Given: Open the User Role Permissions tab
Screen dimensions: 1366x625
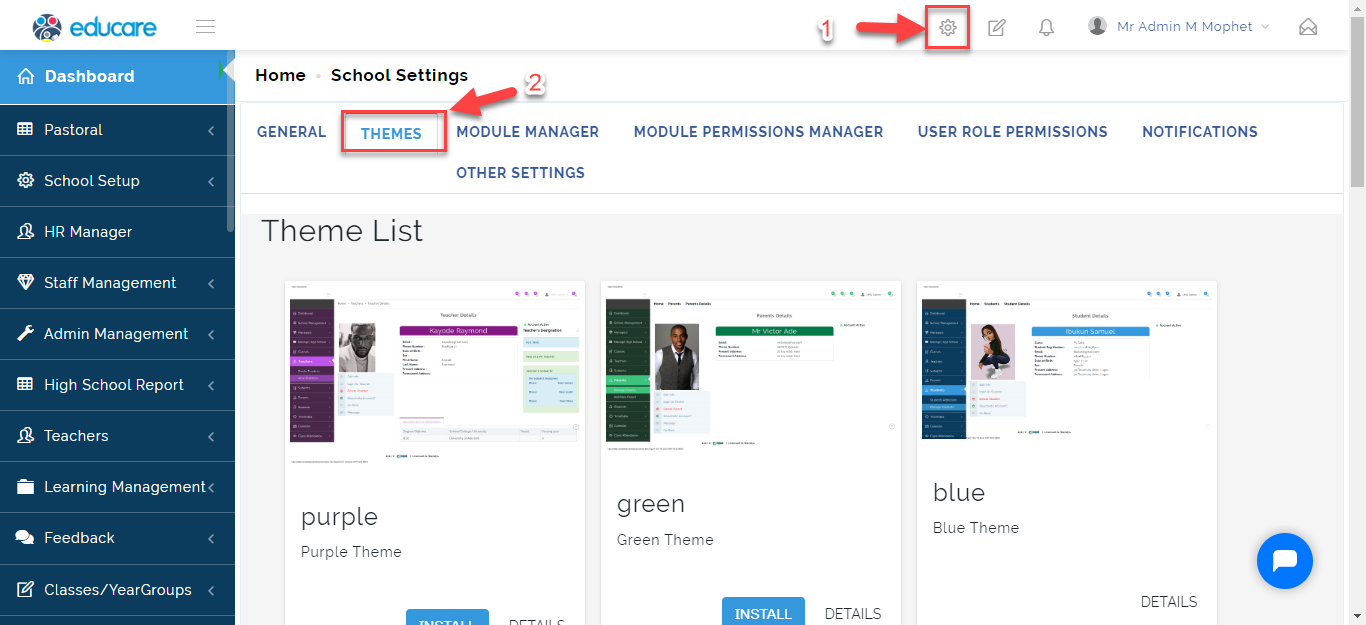Looking at the screenshot, I should tap(1012, 132).
